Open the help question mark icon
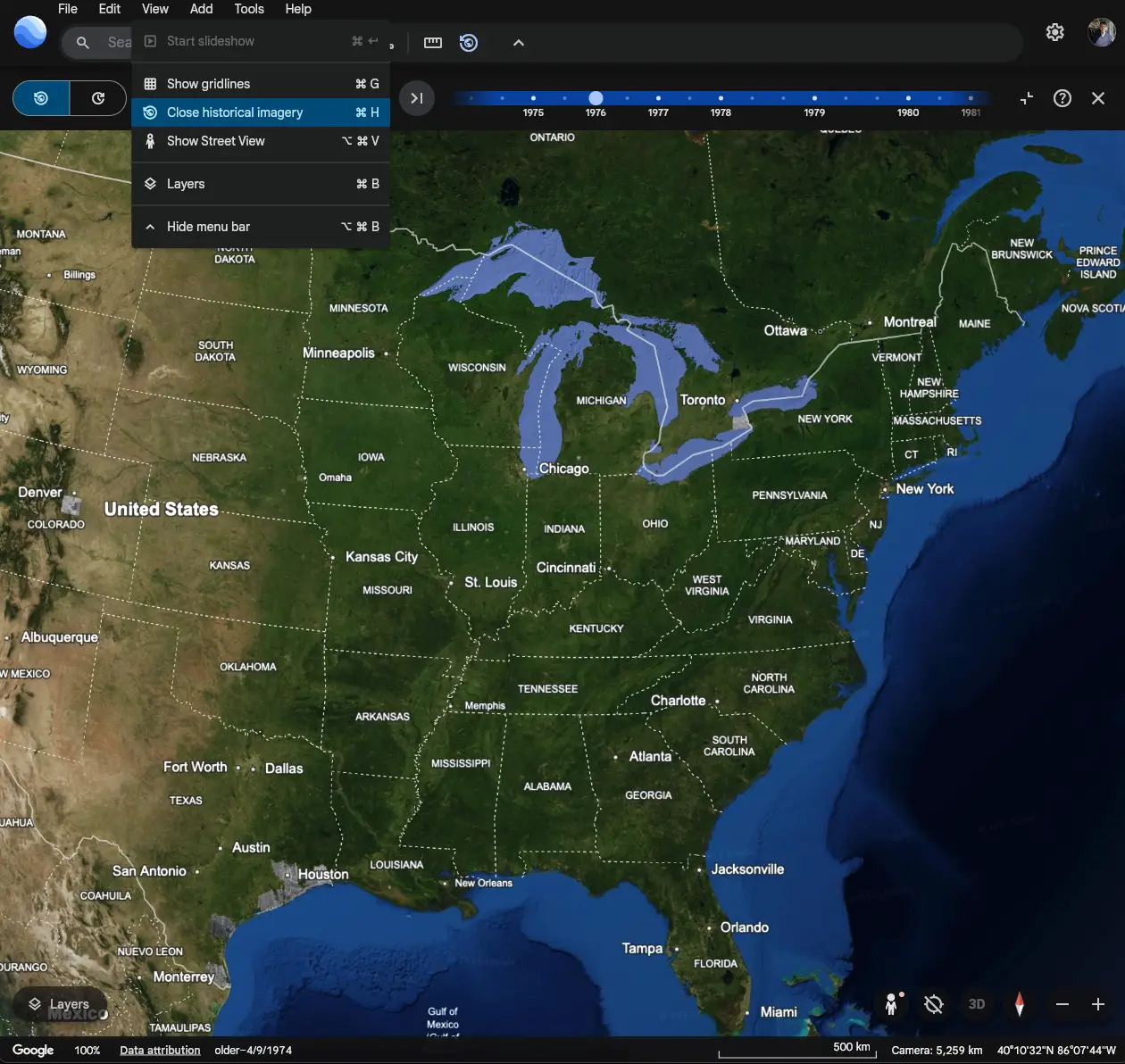Viewport: 1125px width, 1064px height. click(1062, 98)
